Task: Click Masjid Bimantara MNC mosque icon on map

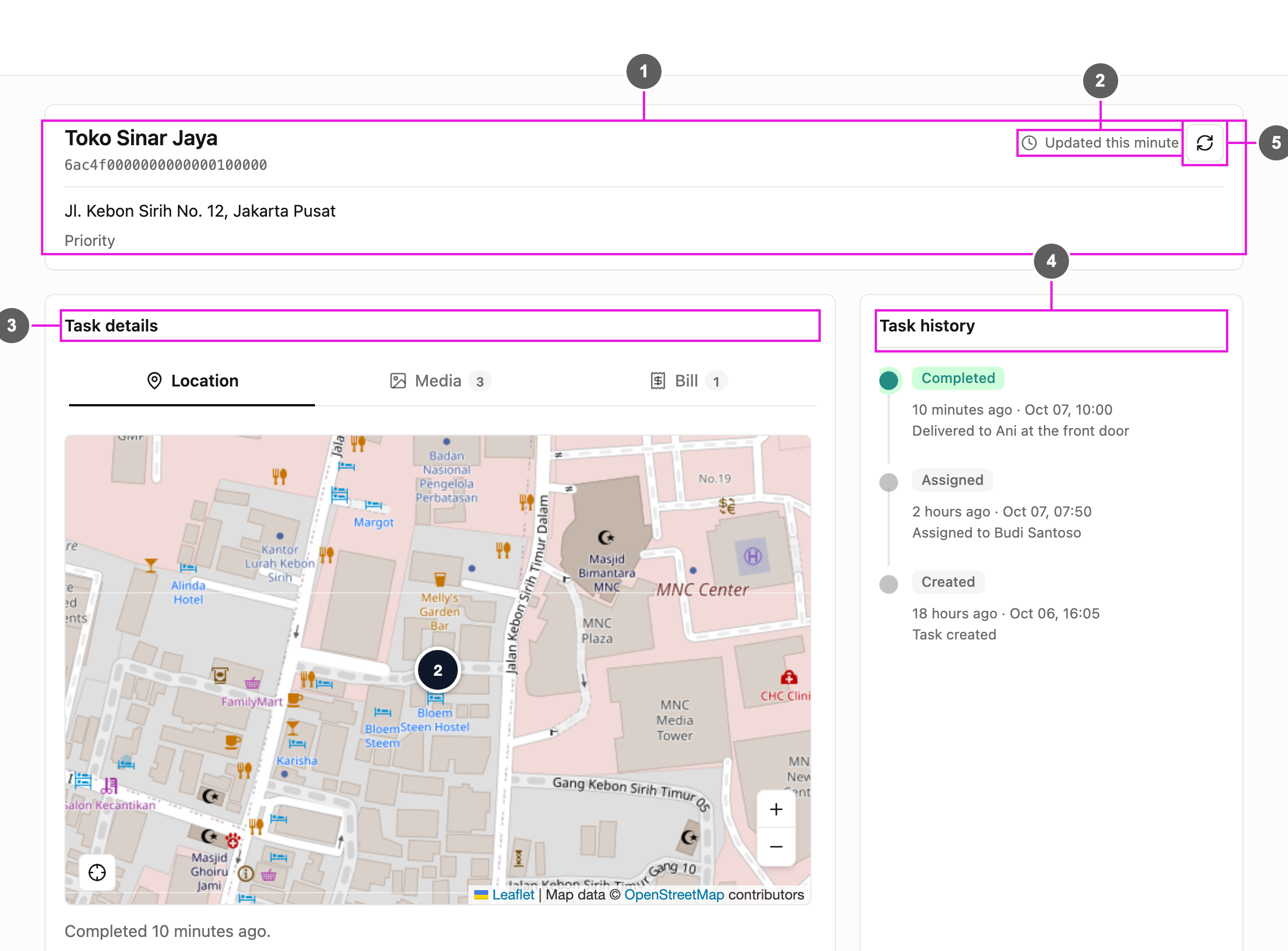Action: pyautogui.click(x=606, y=538)
